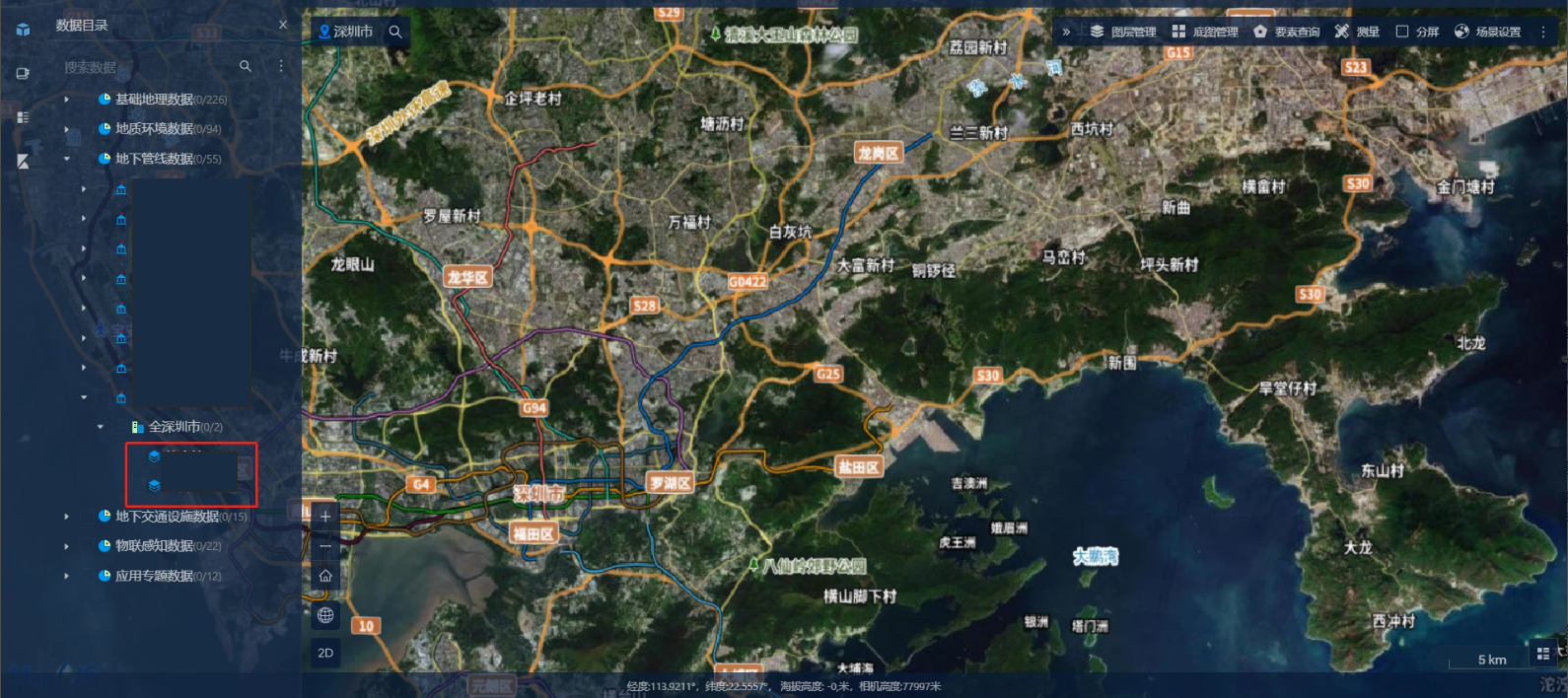This screenshot has height=698, width=1568.
Task: Click the magnifier icon in the 数据目录 search box
Action: pos(246,66)
